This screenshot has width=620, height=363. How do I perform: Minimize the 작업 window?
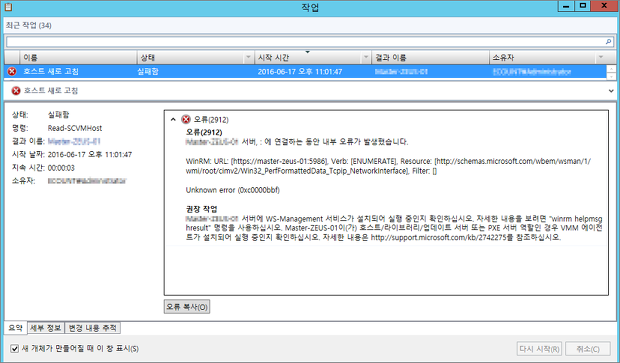tap(566, 6)
